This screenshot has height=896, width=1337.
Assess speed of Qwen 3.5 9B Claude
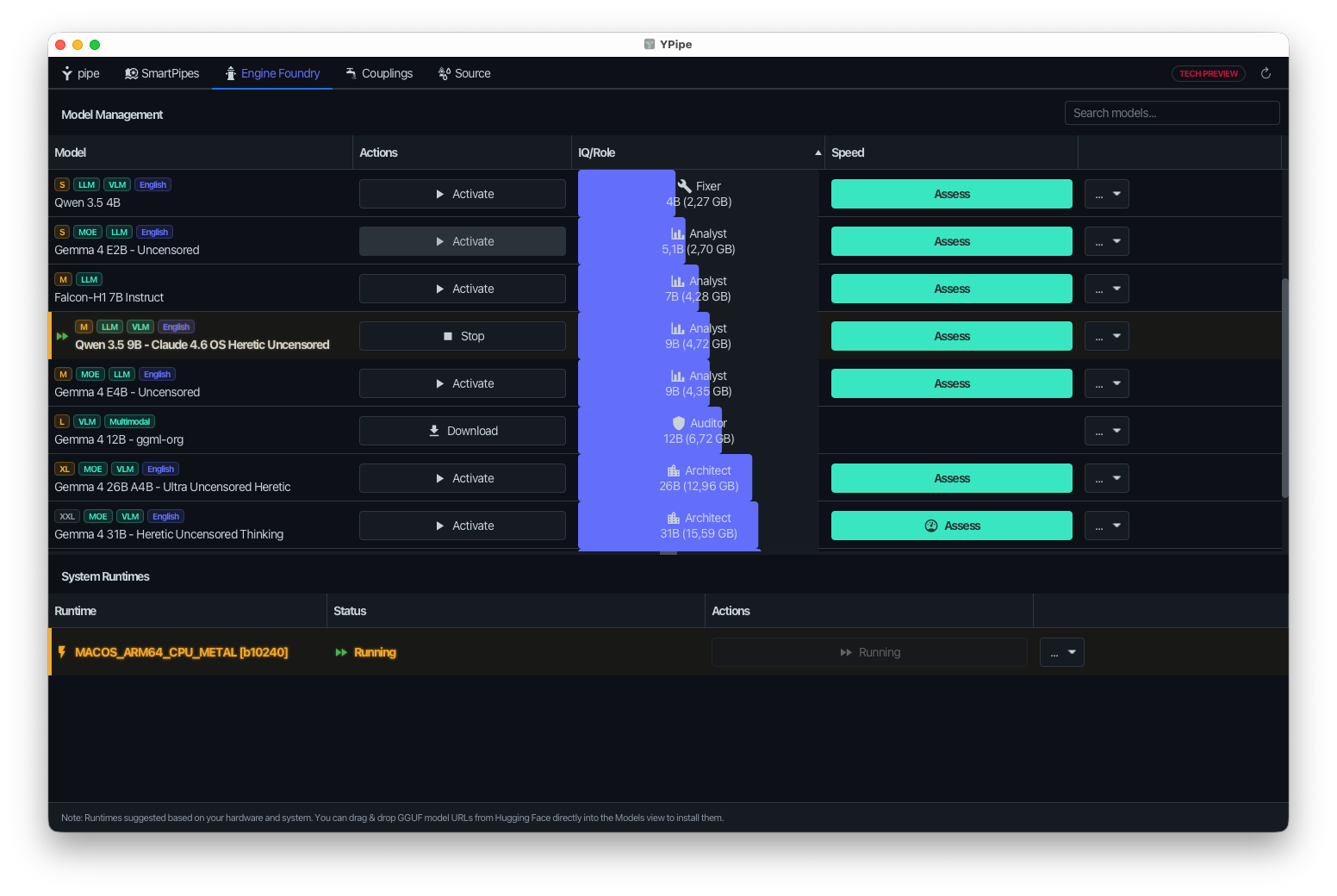coord(952,336)
